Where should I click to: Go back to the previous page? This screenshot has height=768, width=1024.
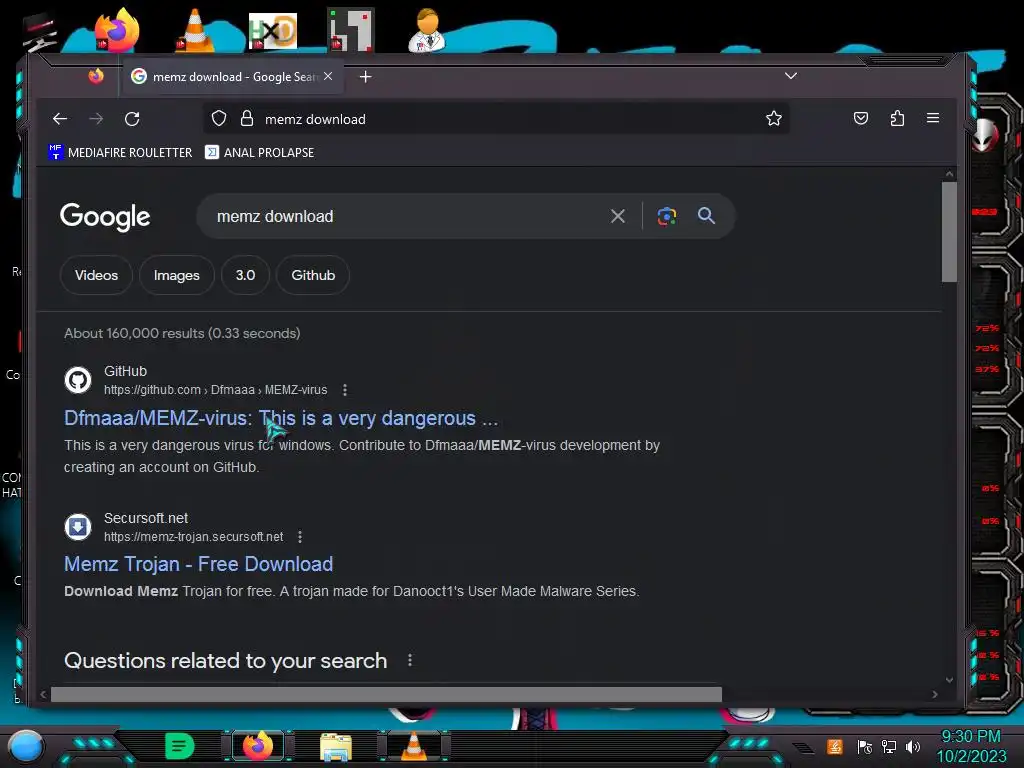(60, 119)
